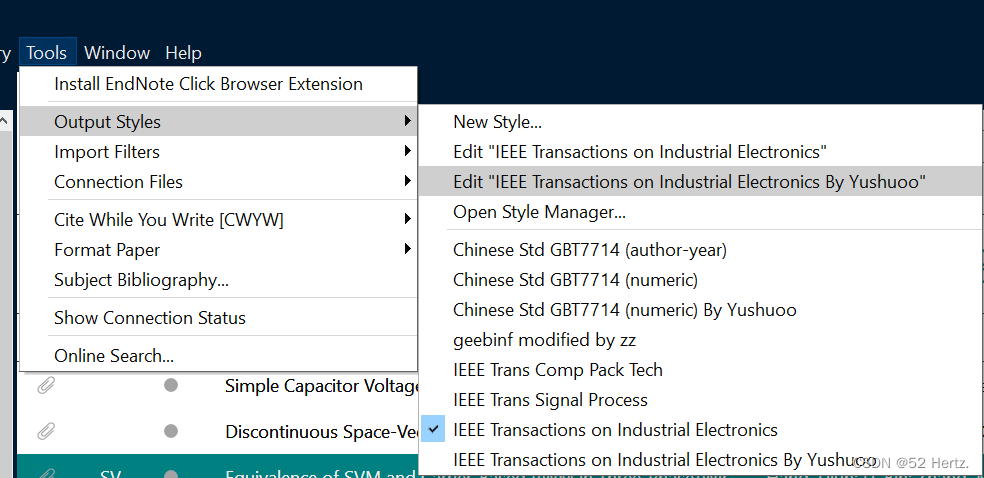Choose Install EndNote Click Browser Extension

pyautogui.click(x=218, y=84)
